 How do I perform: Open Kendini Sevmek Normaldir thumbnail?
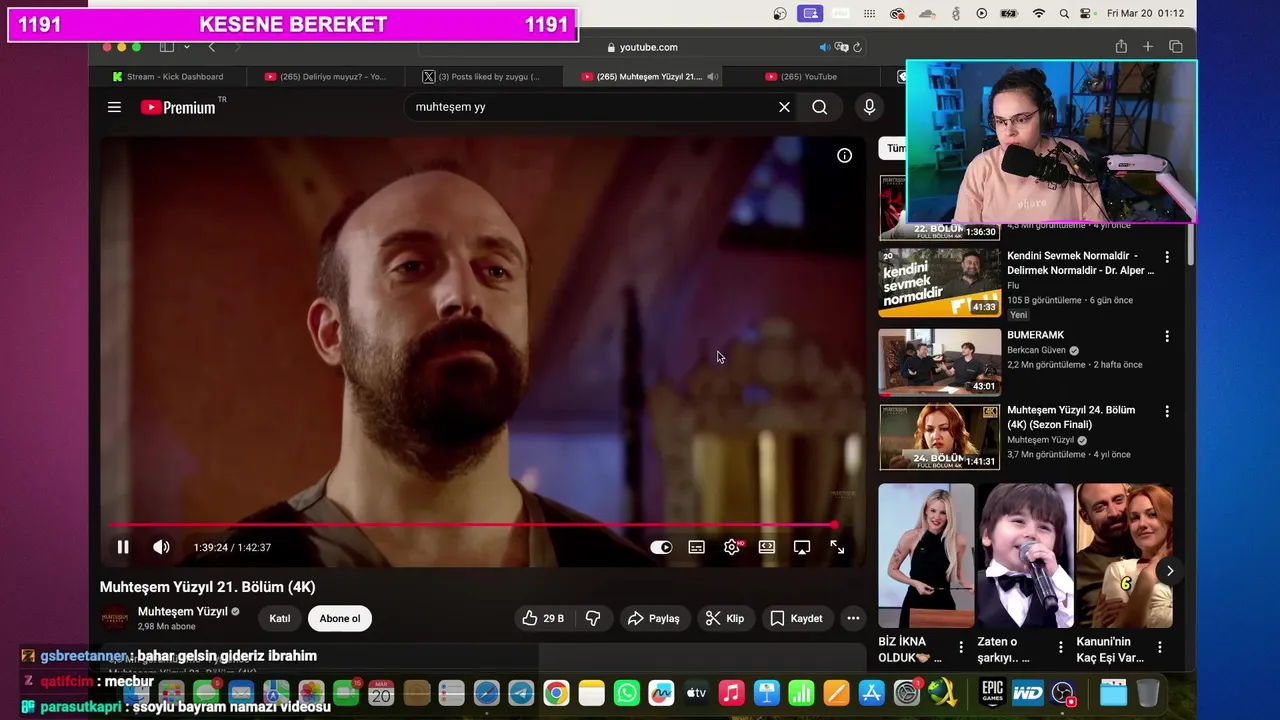[940, 283]
